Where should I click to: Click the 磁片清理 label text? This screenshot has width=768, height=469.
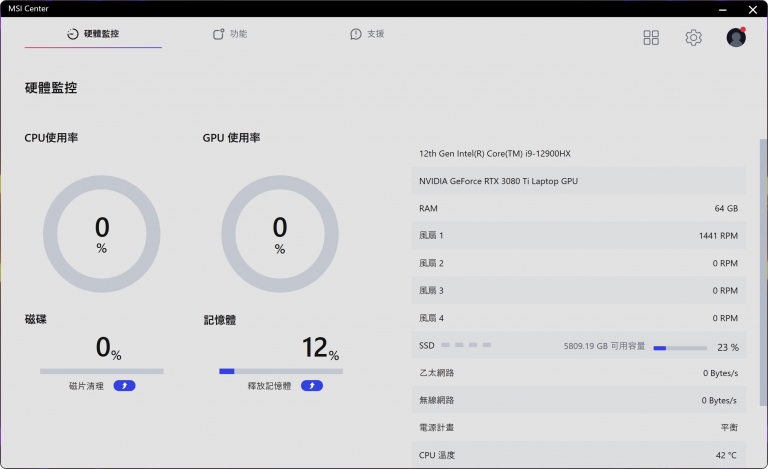86,386
